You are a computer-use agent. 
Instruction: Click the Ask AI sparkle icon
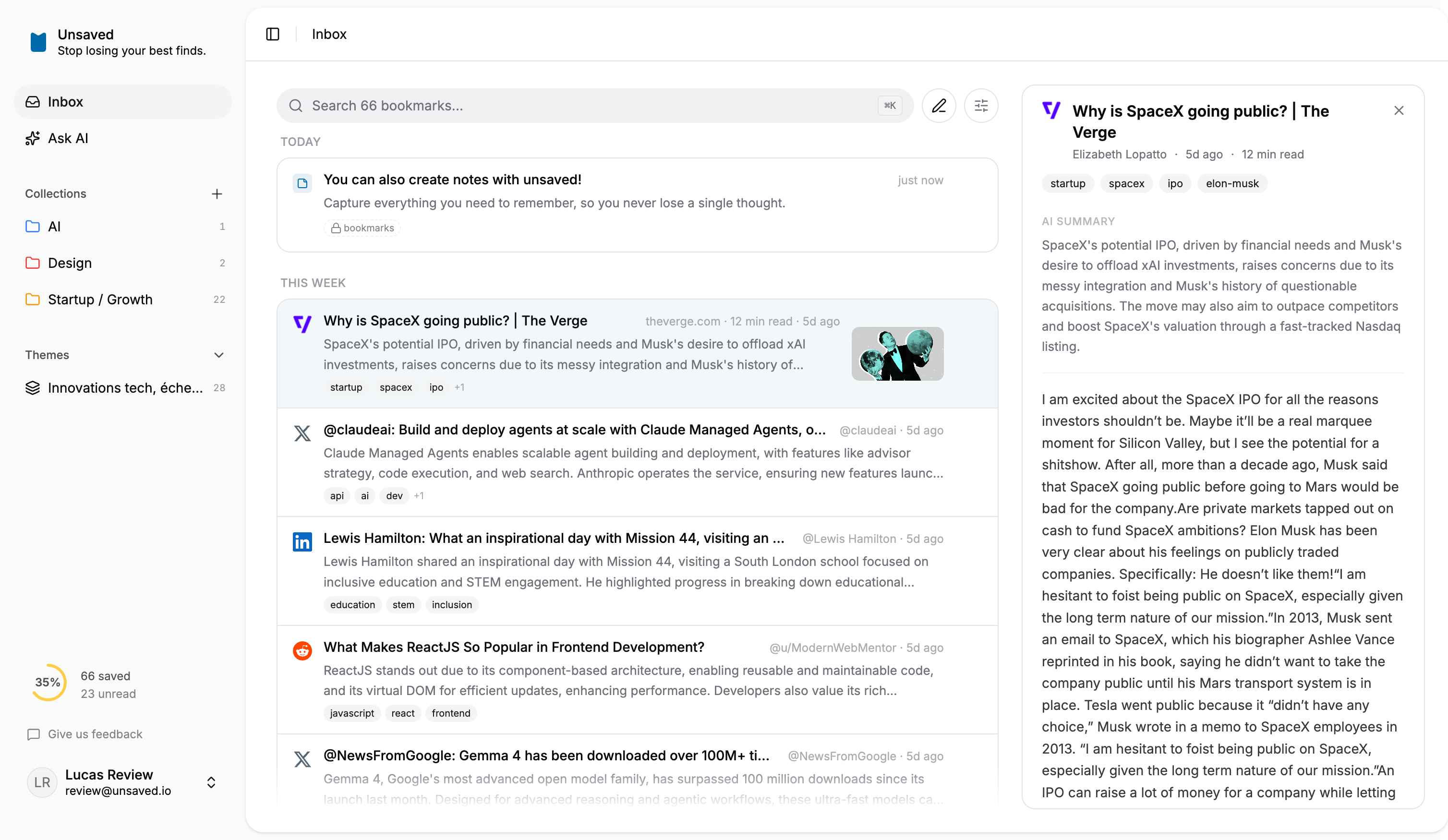click(x=33, y=138)
